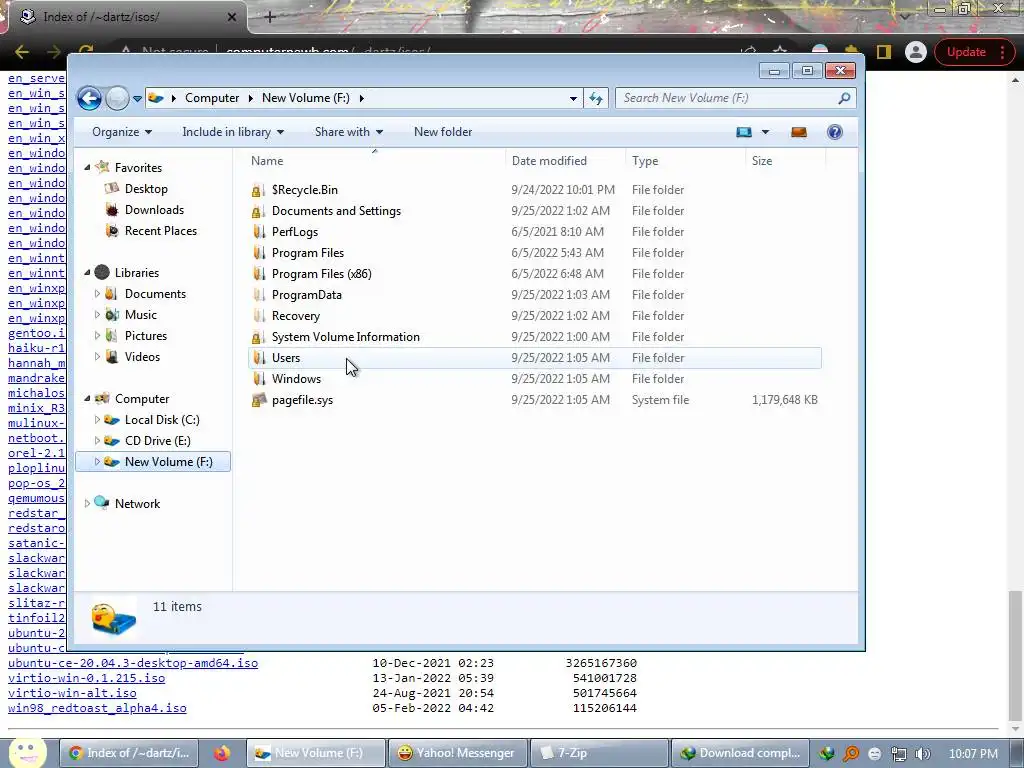Open the recent pages dropdown arrow
The height and width of the screenshot is (768, 1024).
pos(137,99)
